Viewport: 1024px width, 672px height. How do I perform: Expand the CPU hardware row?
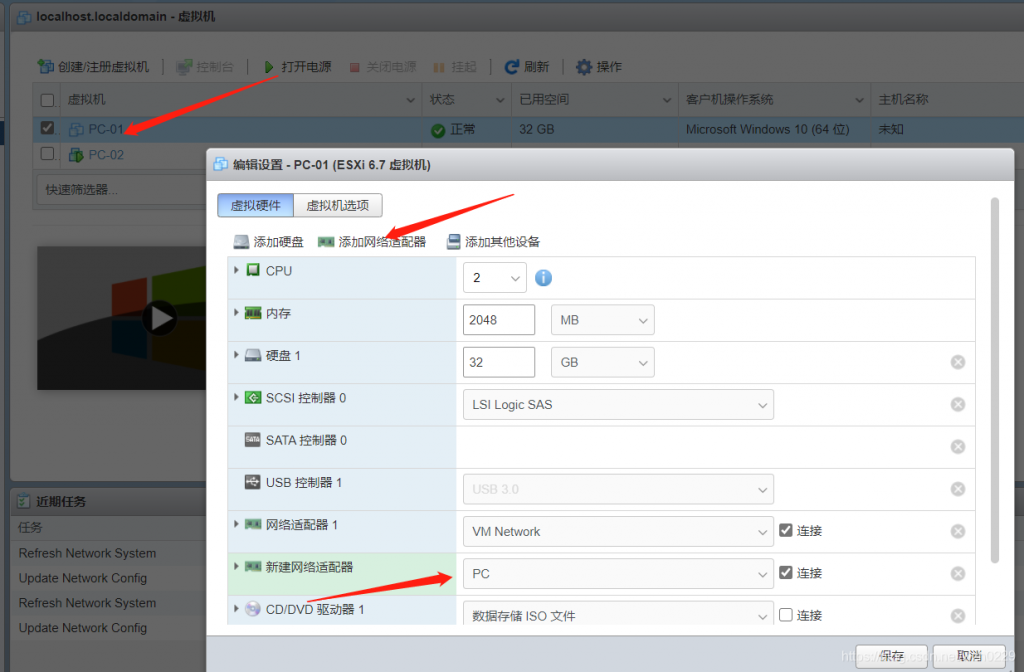click(236, 270)
